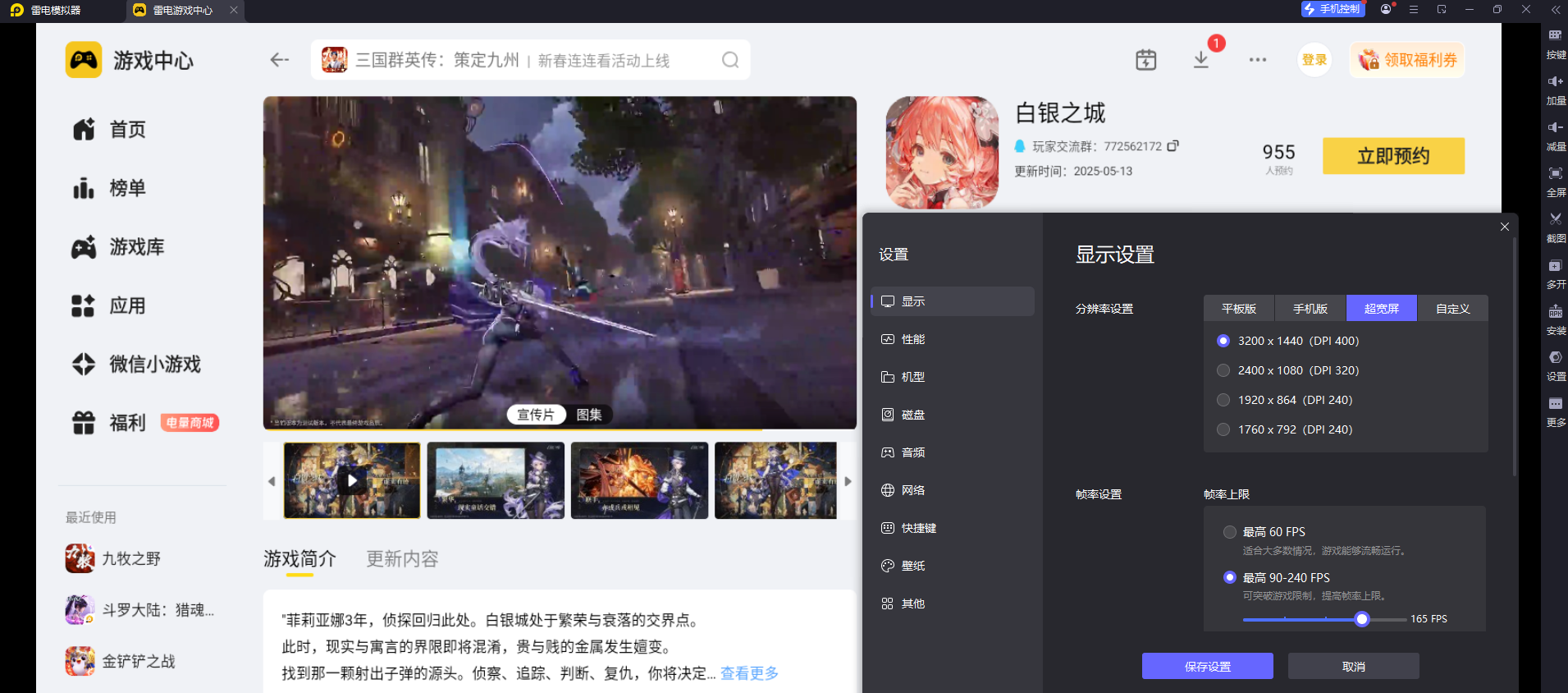Viewport: 1568px width, 693px height.
Task: Open the user account icon in title bar
Action: coord(1386,9)
